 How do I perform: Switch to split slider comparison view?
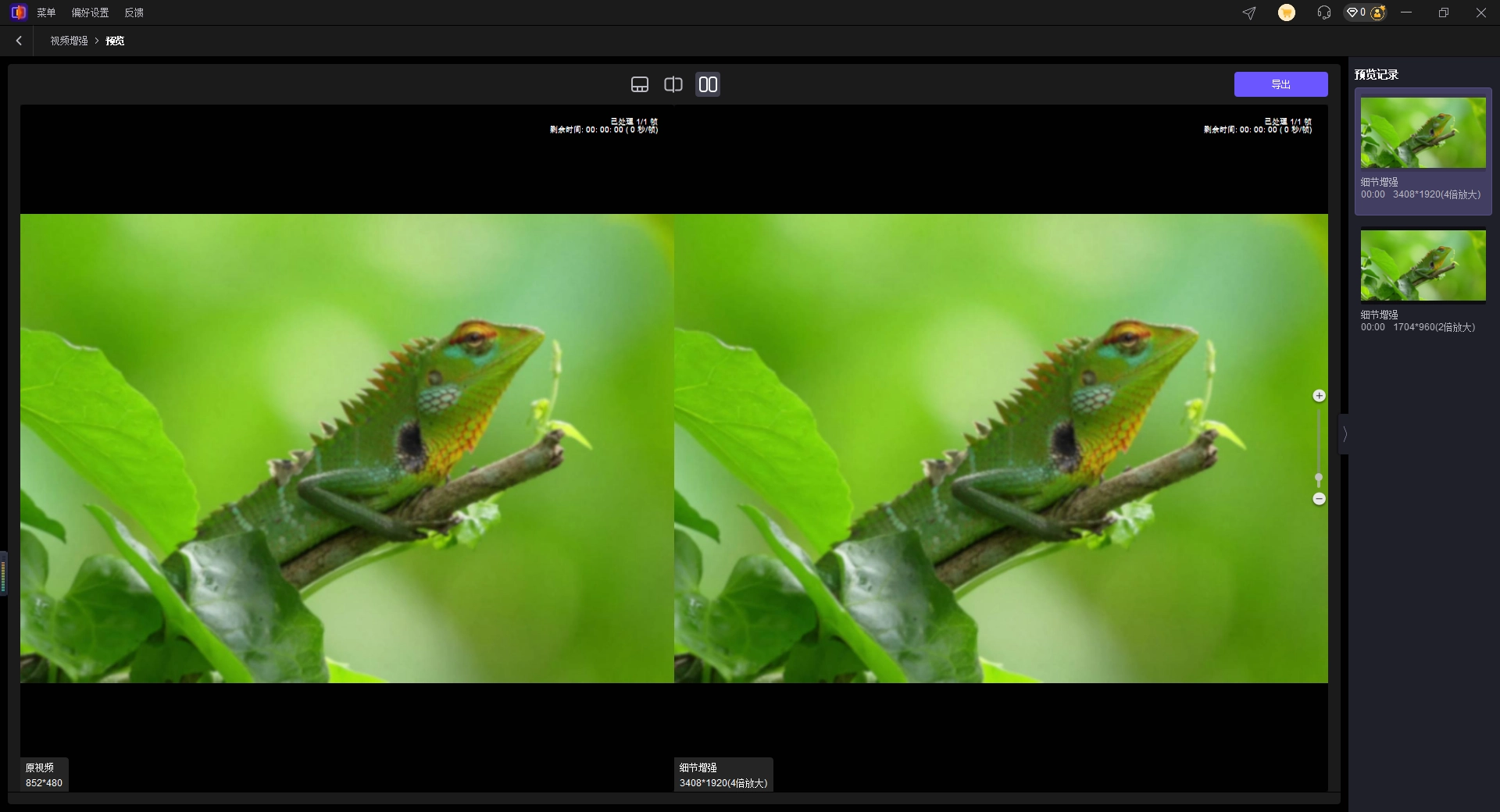pos(673,84)
